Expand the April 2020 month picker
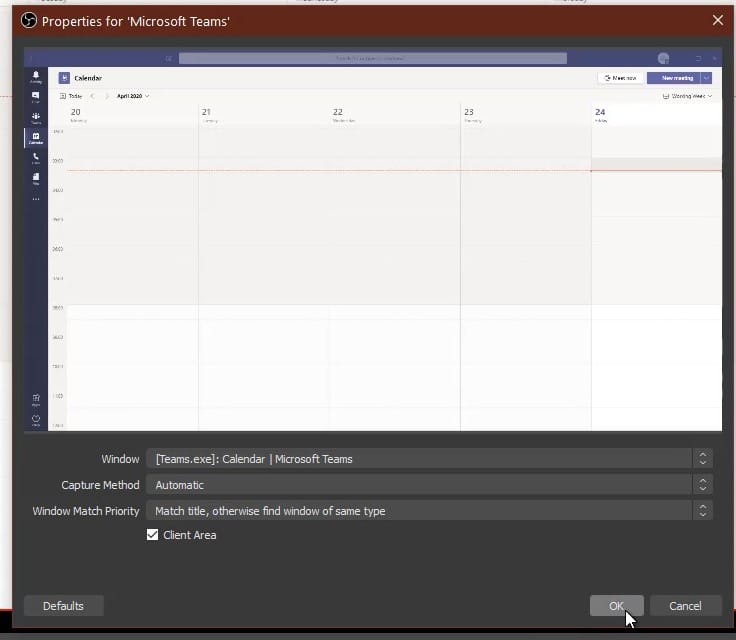This screenshot has width=736, height=640. [133, 96]
